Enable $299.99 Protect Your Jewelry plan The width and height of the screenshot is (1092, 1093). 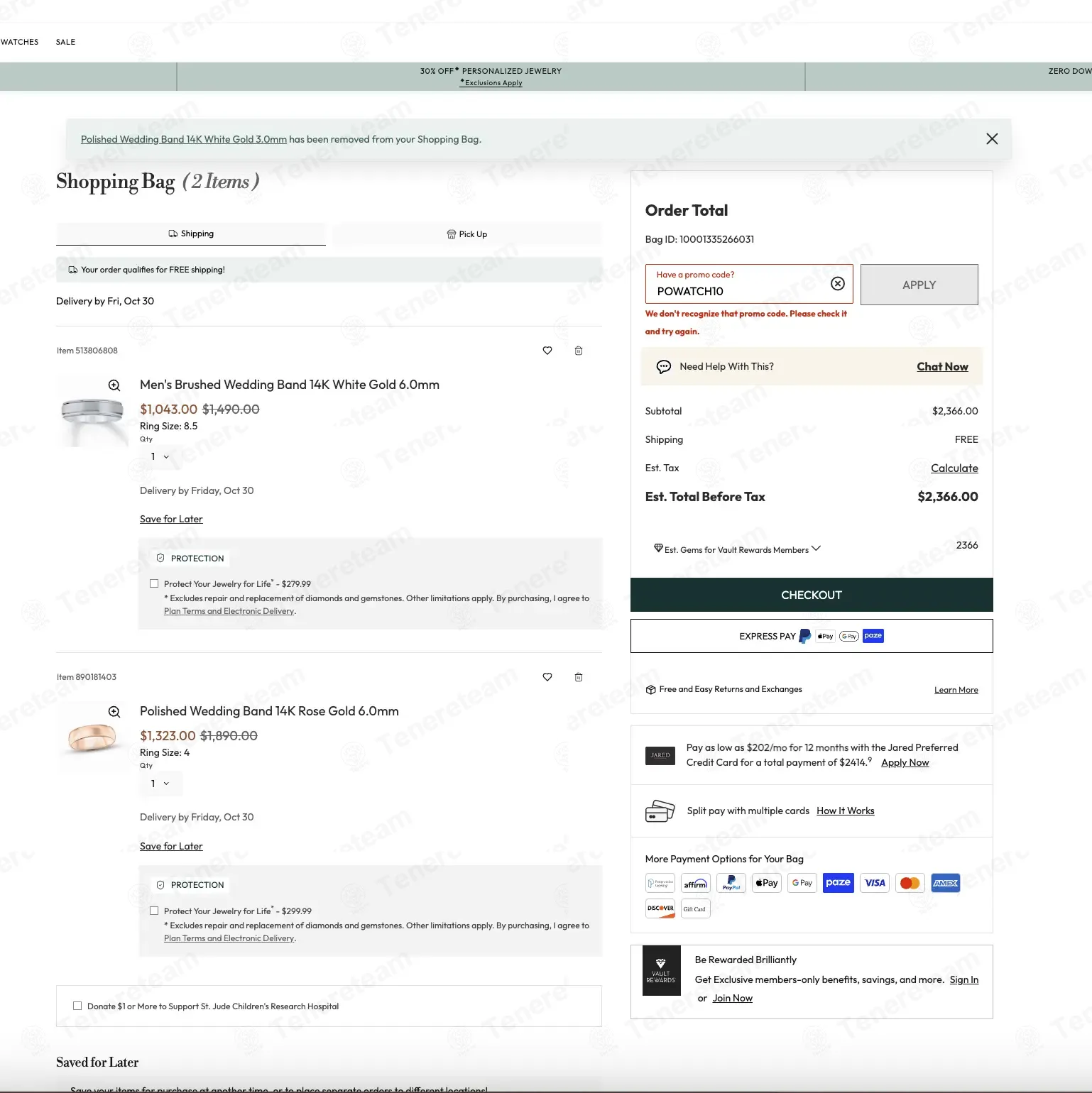(154, 911)
